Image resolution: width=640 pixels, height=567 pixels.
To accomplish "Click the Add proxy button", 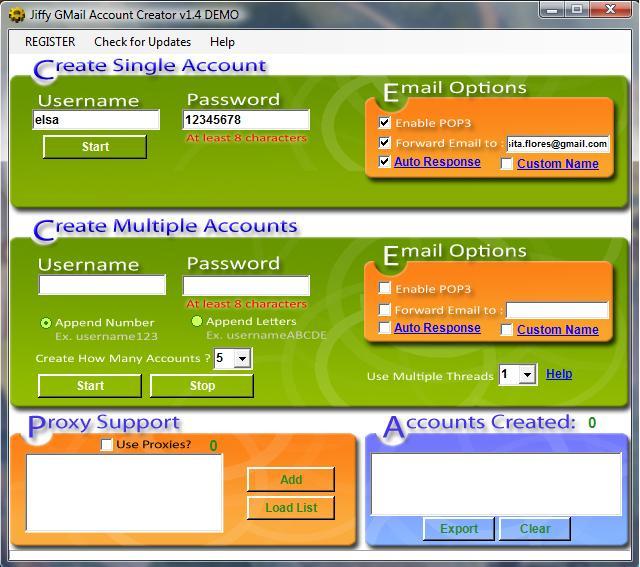I will [x=291, y=479].
